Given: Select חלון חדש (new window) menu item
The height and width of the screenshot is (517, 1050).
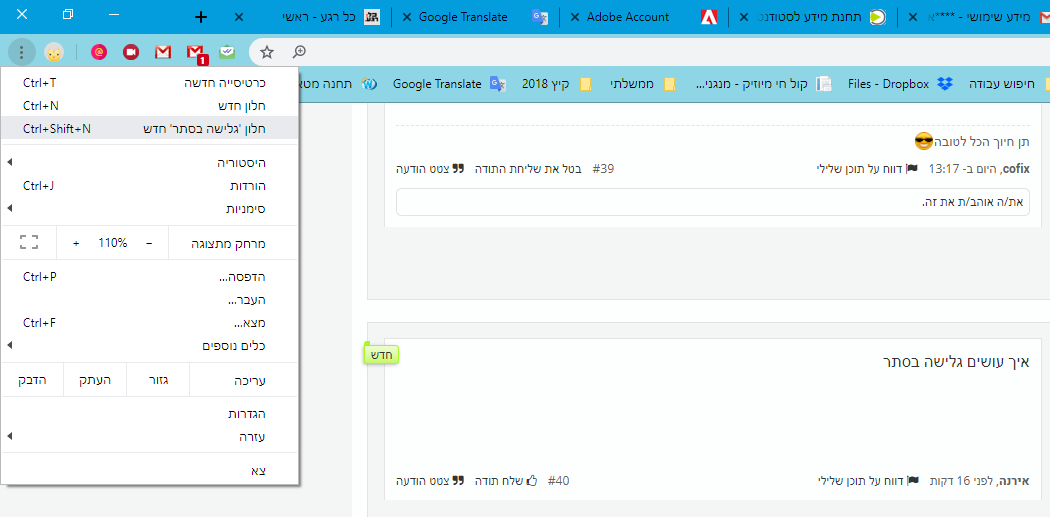Looking at the screenshot, I should pyautogui.click(x=150, y=106).
